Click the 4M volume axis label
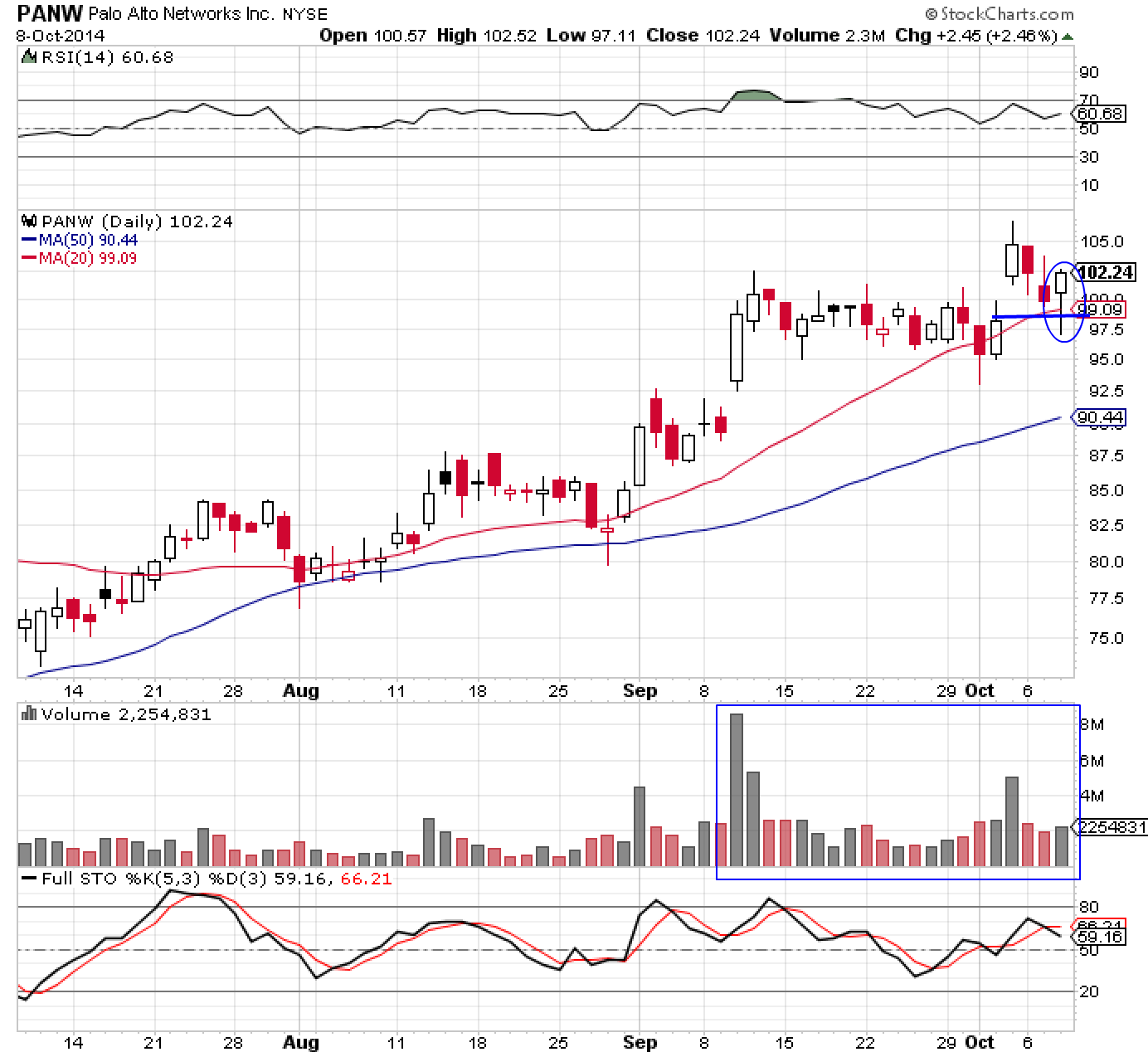1148x1052 pixels. point(1092,796)
